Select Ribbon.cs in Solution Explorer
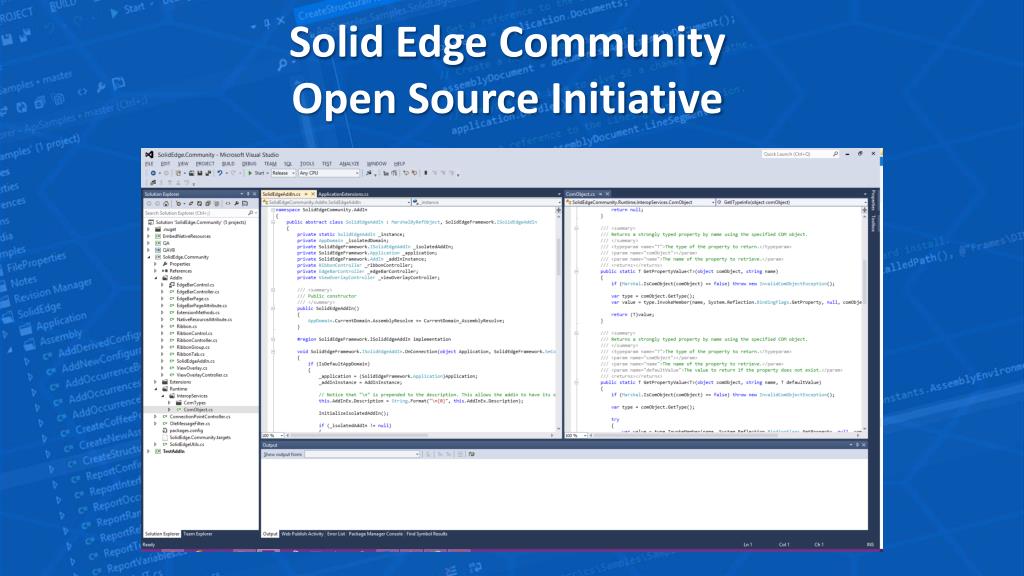The height and width of the screenshot is (576, 1024). 187,327
